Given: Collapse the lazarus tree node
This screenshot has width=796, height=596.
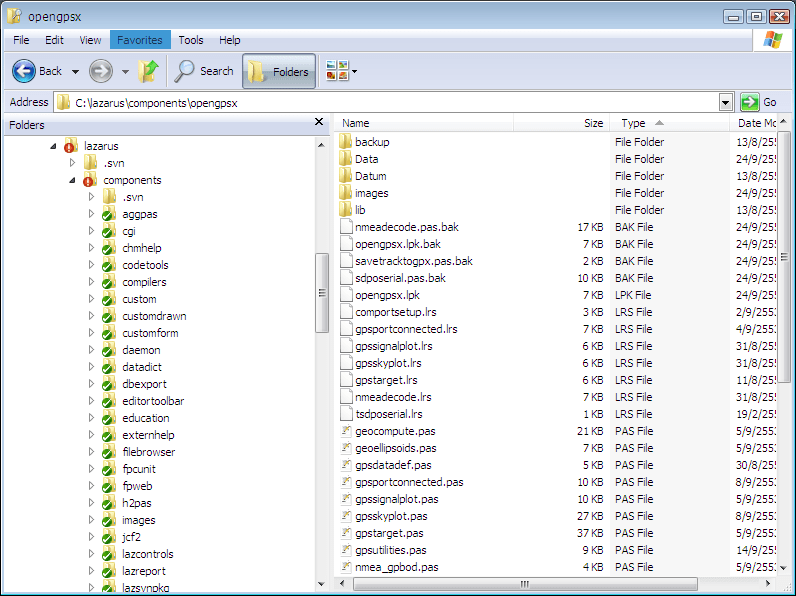Looking at the screenshot, I should (53, 146).
